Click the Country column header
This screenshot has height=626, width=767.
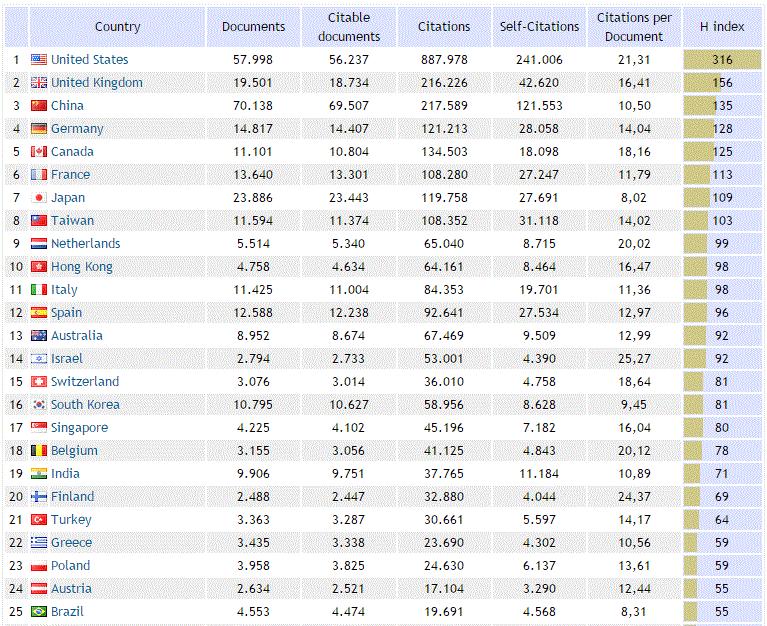[x=117, y=27]
